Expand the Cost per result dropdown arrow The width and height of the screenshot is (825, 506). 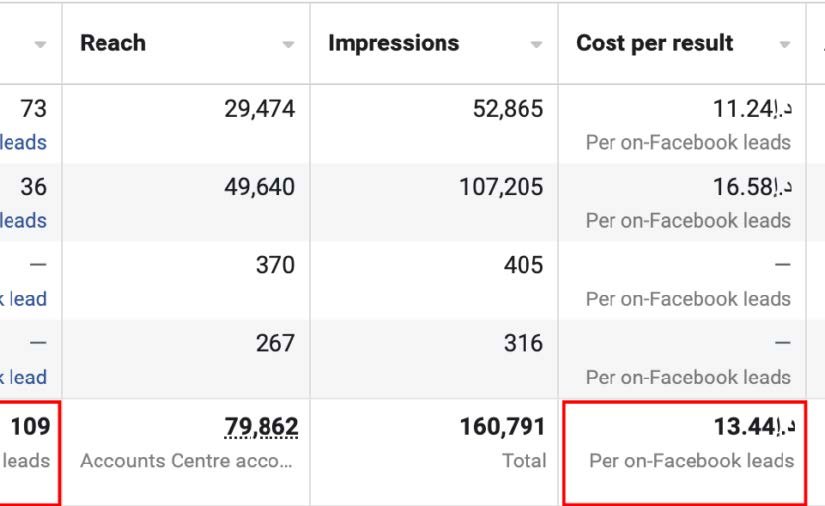[785, 45]
